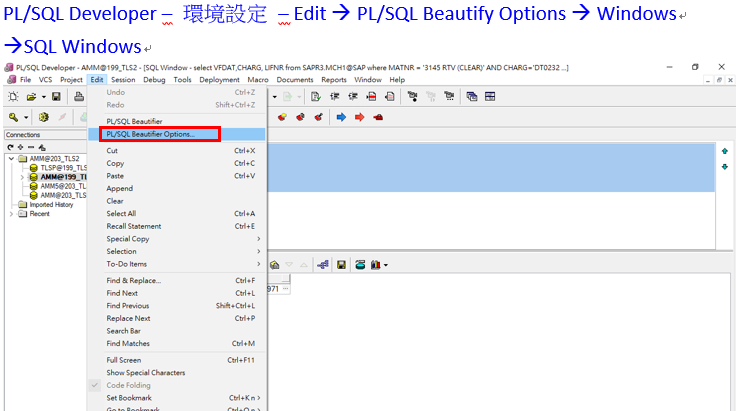Screen dimensions: 740x411
Task: Choose Find & Replace from Edit menu
Action: click(177, 280)
